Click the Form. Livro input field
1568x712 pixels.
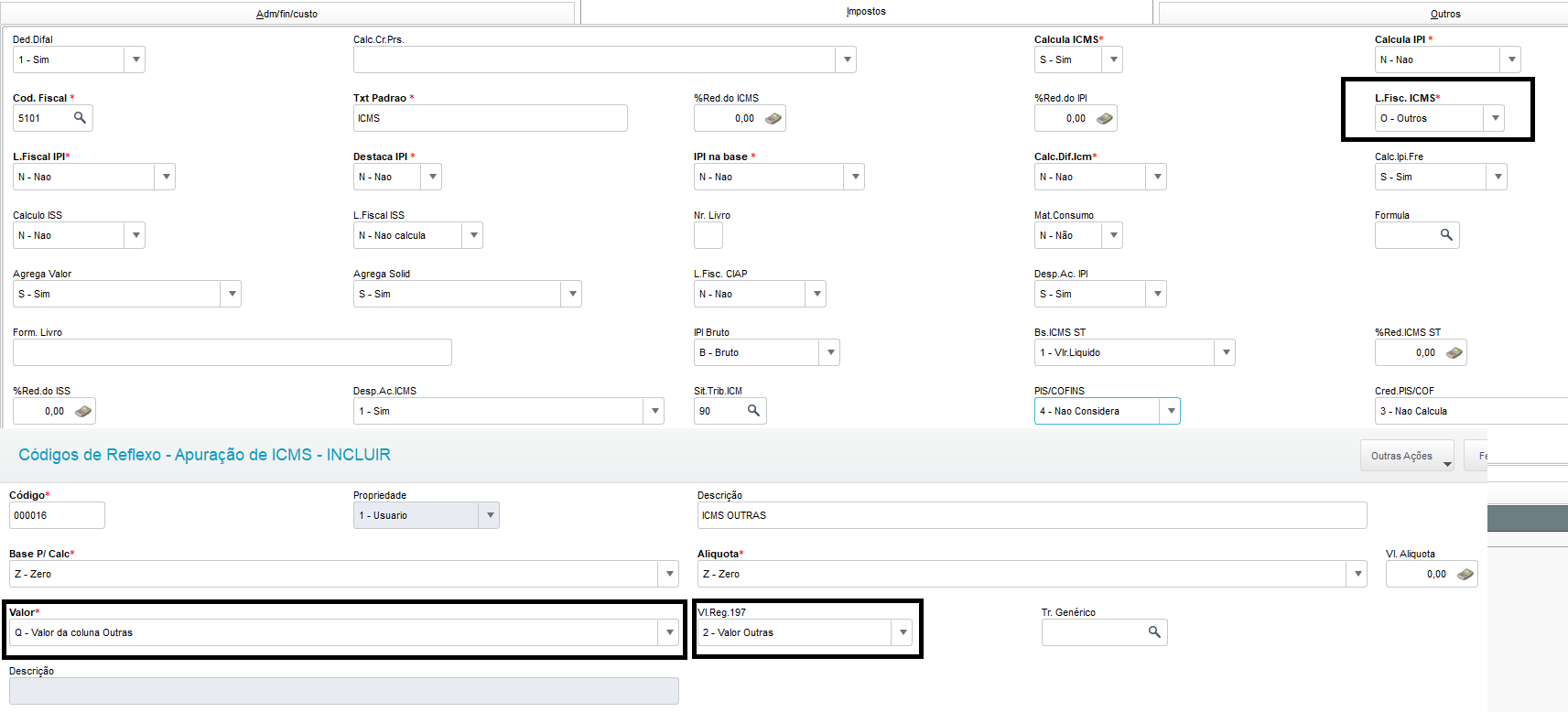coord(232,352)
